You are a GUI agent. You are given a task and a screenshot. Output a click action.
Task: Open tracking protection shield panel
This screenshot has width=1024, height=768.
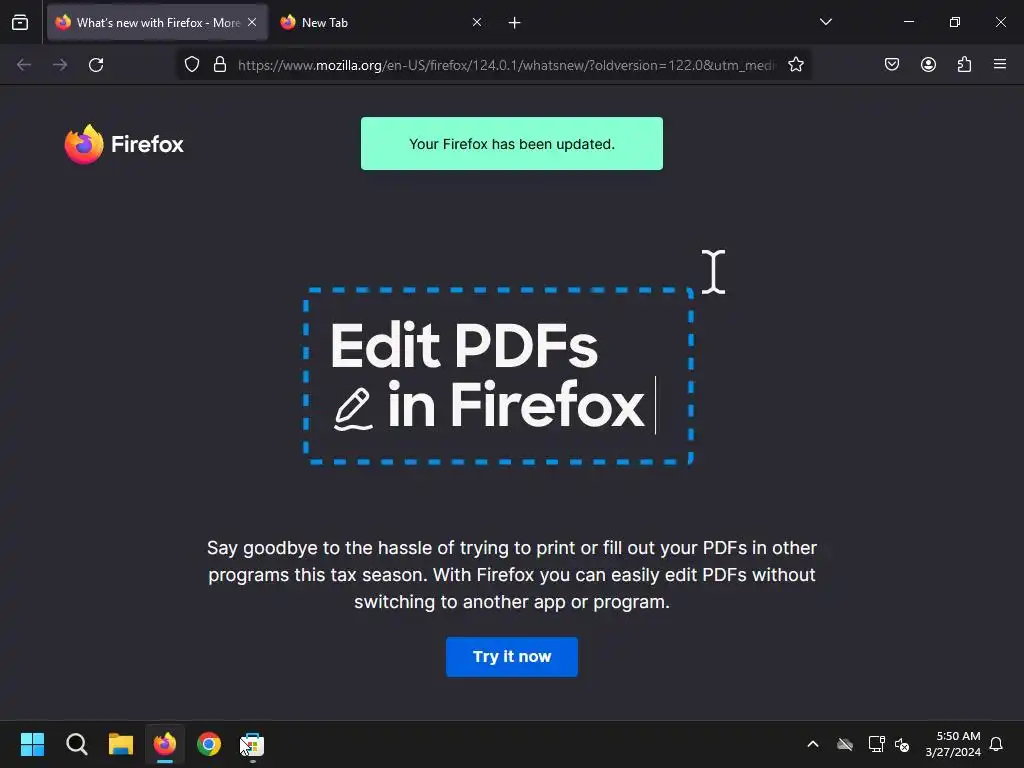(191, 65)
